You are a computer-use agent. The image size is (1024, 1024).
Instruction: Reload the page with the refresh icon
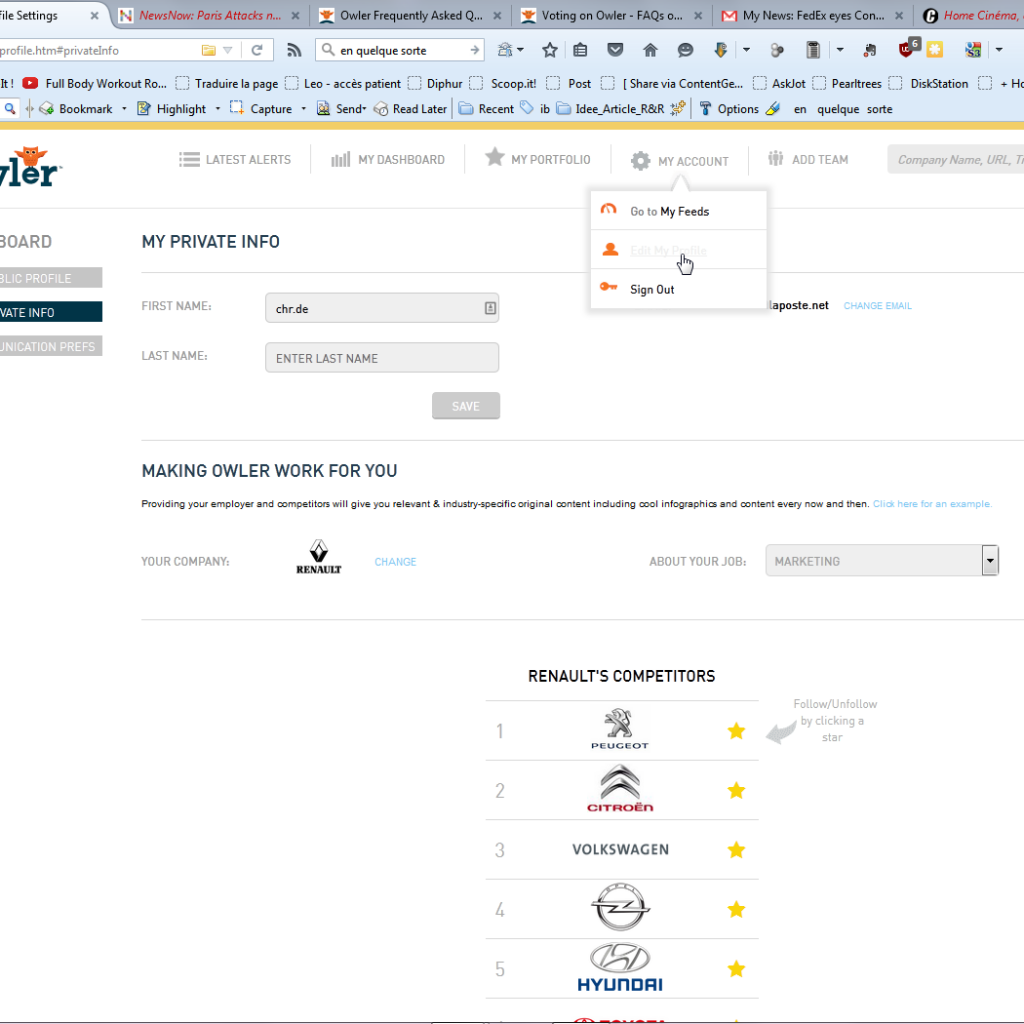click(257, 50)
